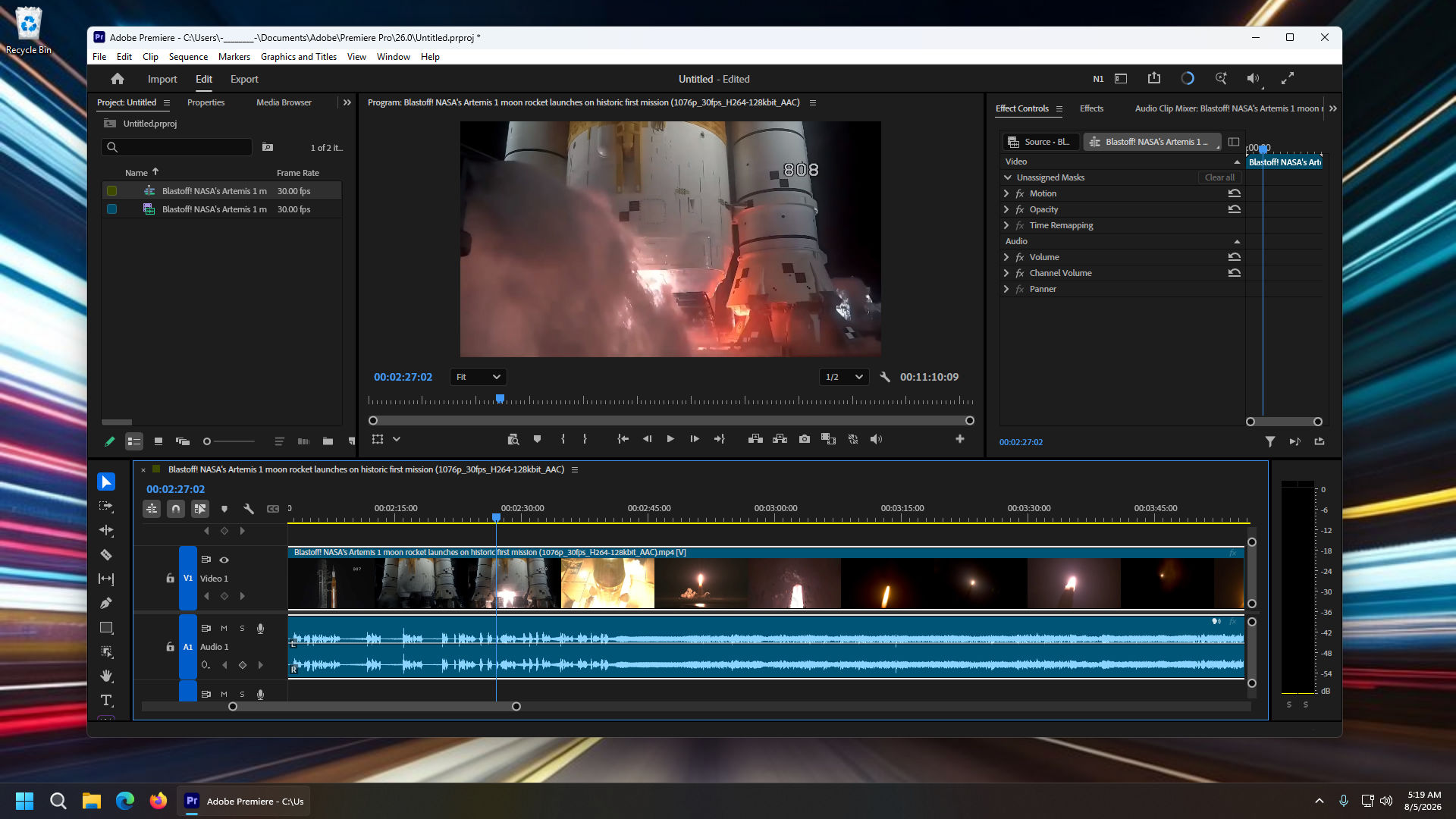Step back one frame
The image size is (1456, 819).
[x=647, y=439]
